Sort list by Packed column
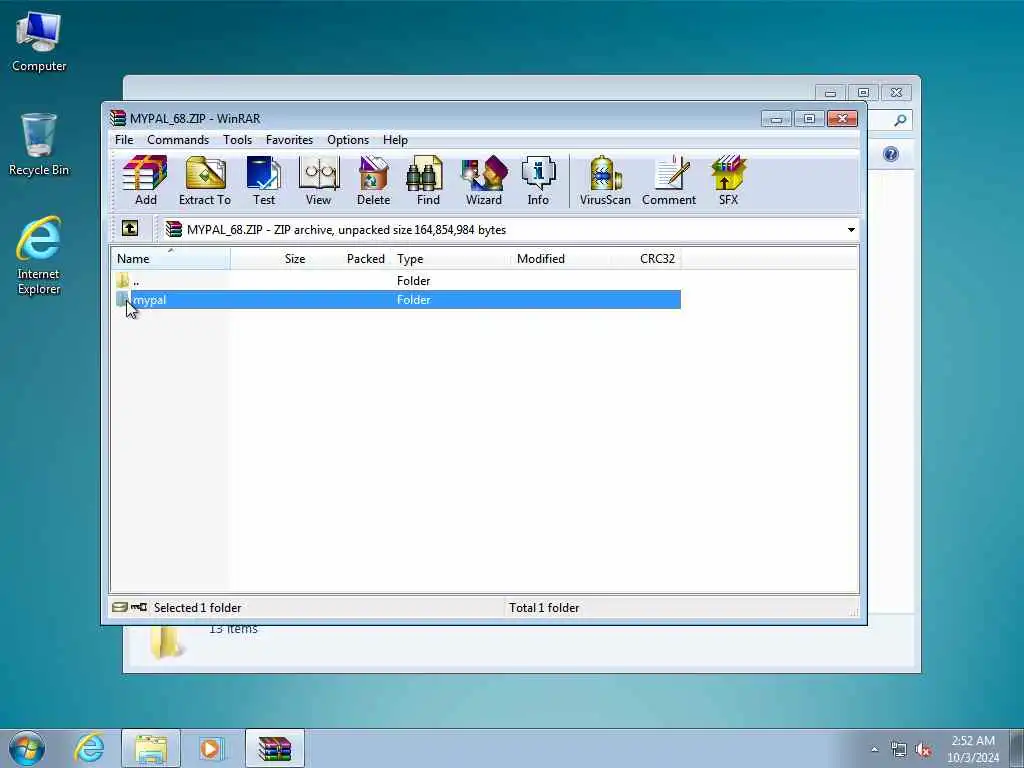Image resolution: width=1024 pixels, height=768 pixels. (349, 259)
